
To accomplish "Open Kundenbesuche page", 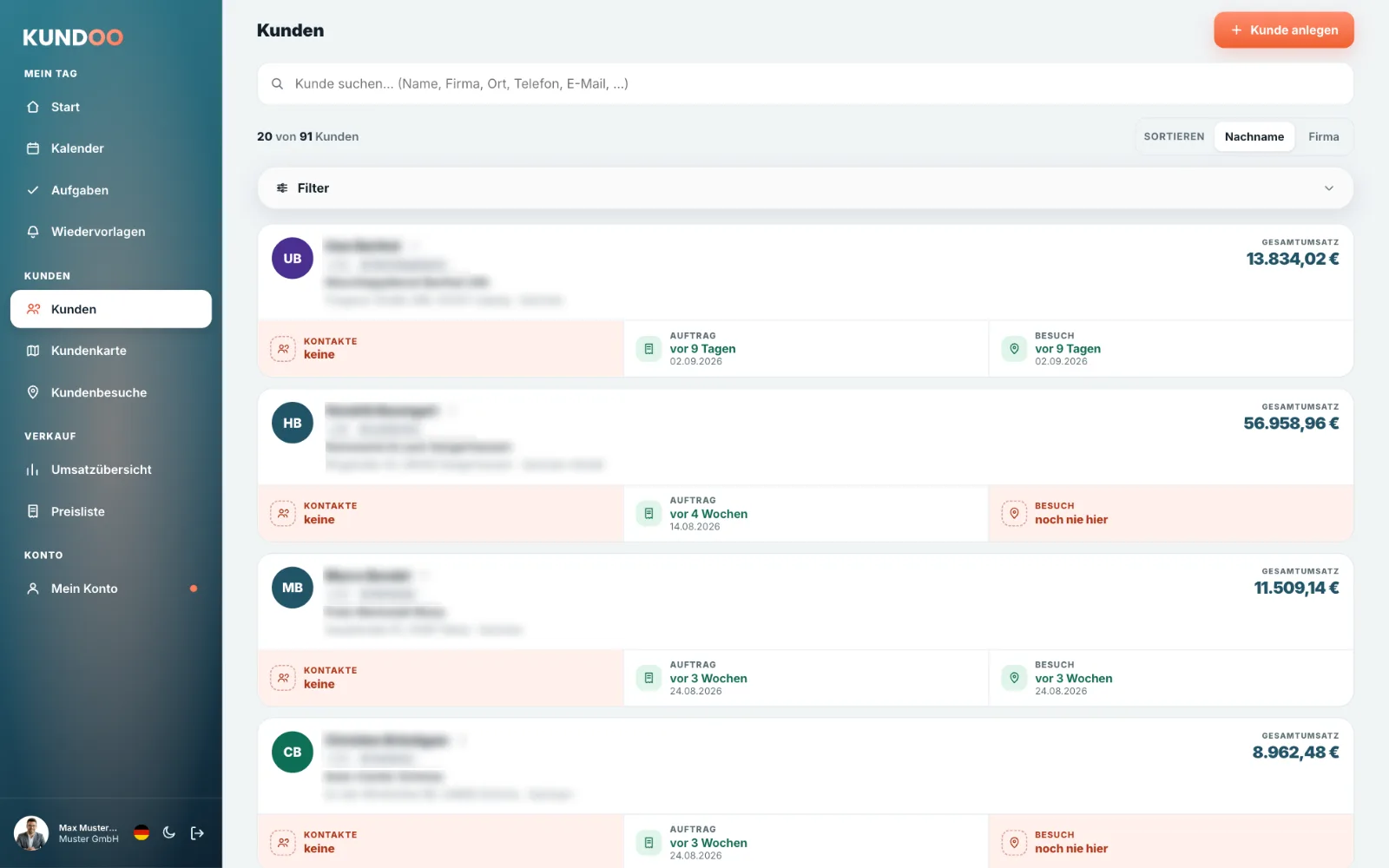I will point(111,392).
